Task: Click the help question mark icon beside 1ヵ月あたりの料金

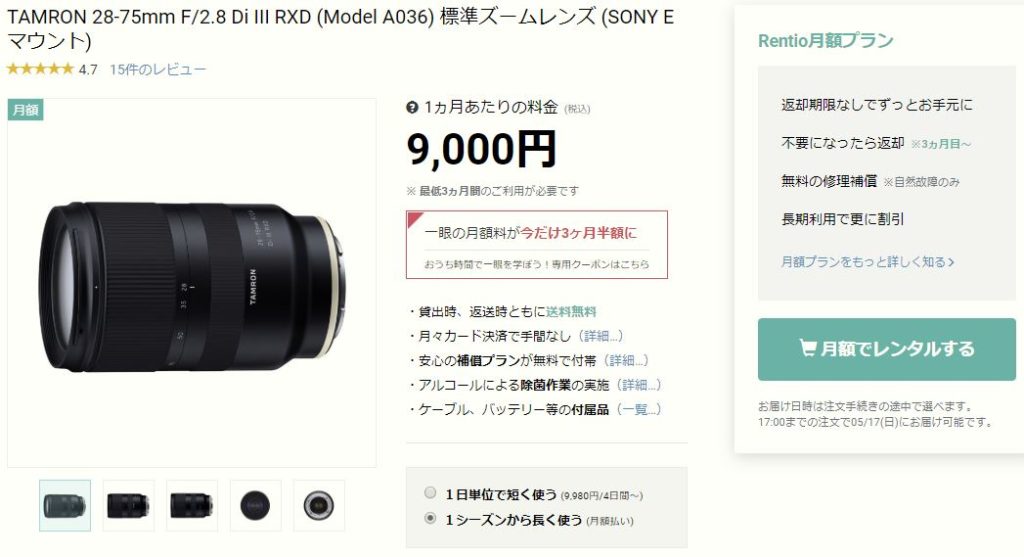Action: [x=412, y=107]
